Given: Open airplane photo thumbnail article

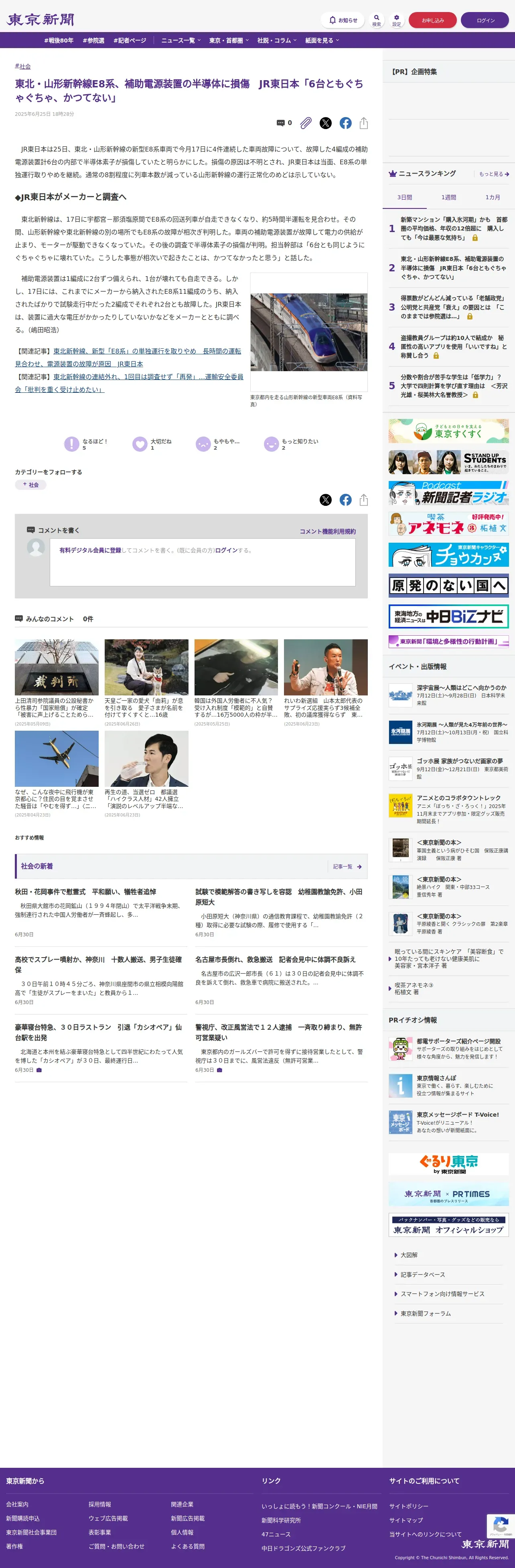Looking at the screenshot, I should (x=57, y=758).
